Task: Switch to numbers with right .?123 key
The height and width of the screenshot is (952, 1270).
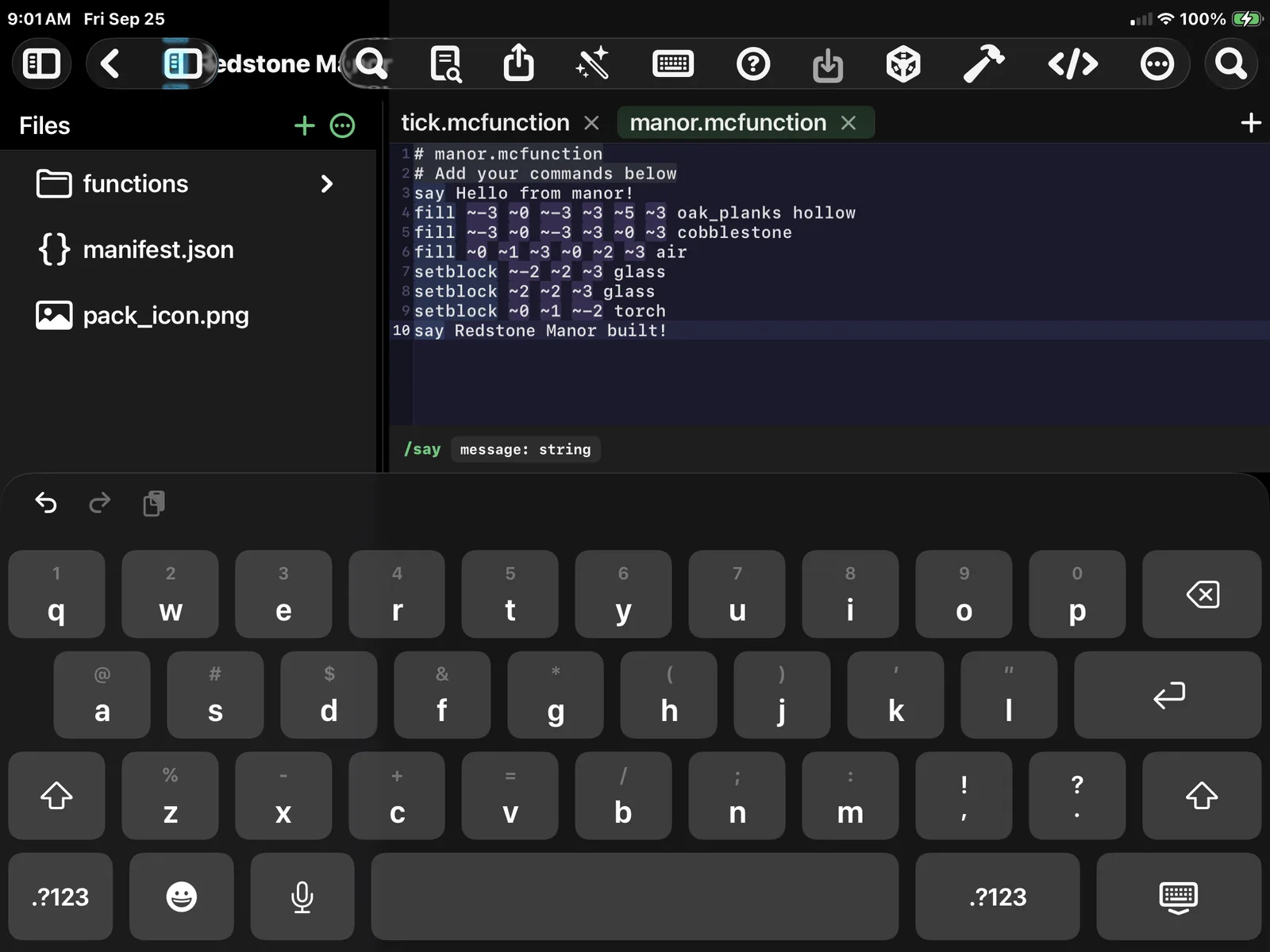Action: [x=998, y=896]
